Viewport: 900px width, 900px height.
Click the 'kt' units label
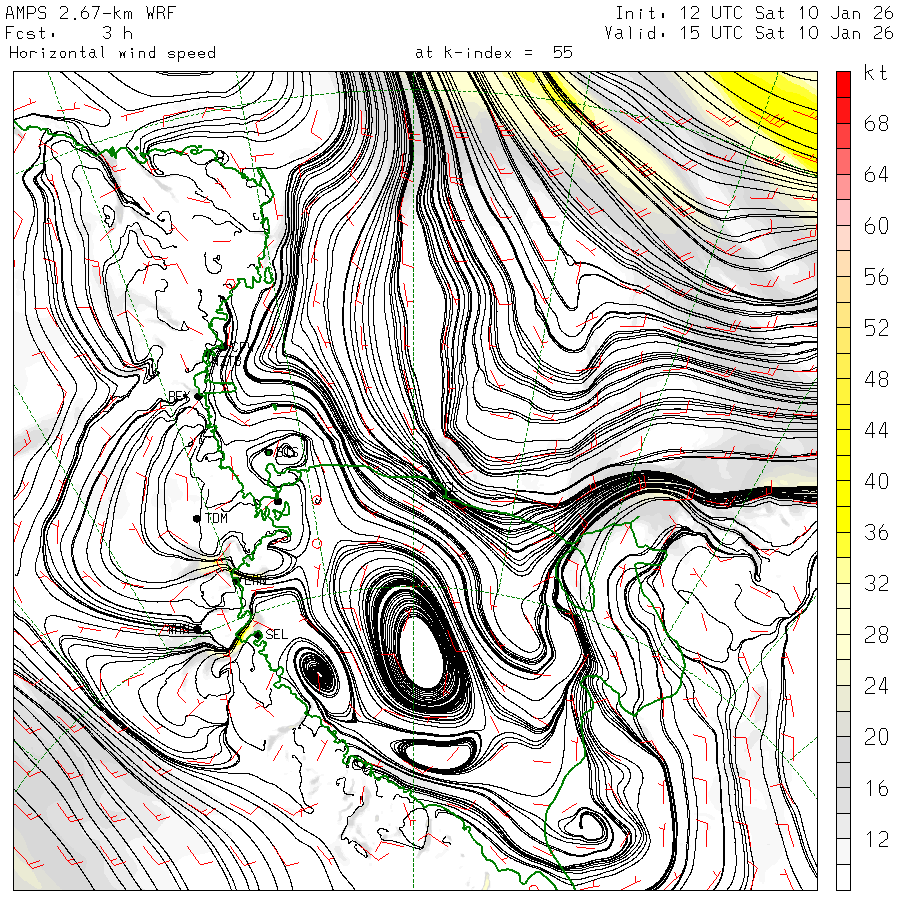click(x=876, y=74)
